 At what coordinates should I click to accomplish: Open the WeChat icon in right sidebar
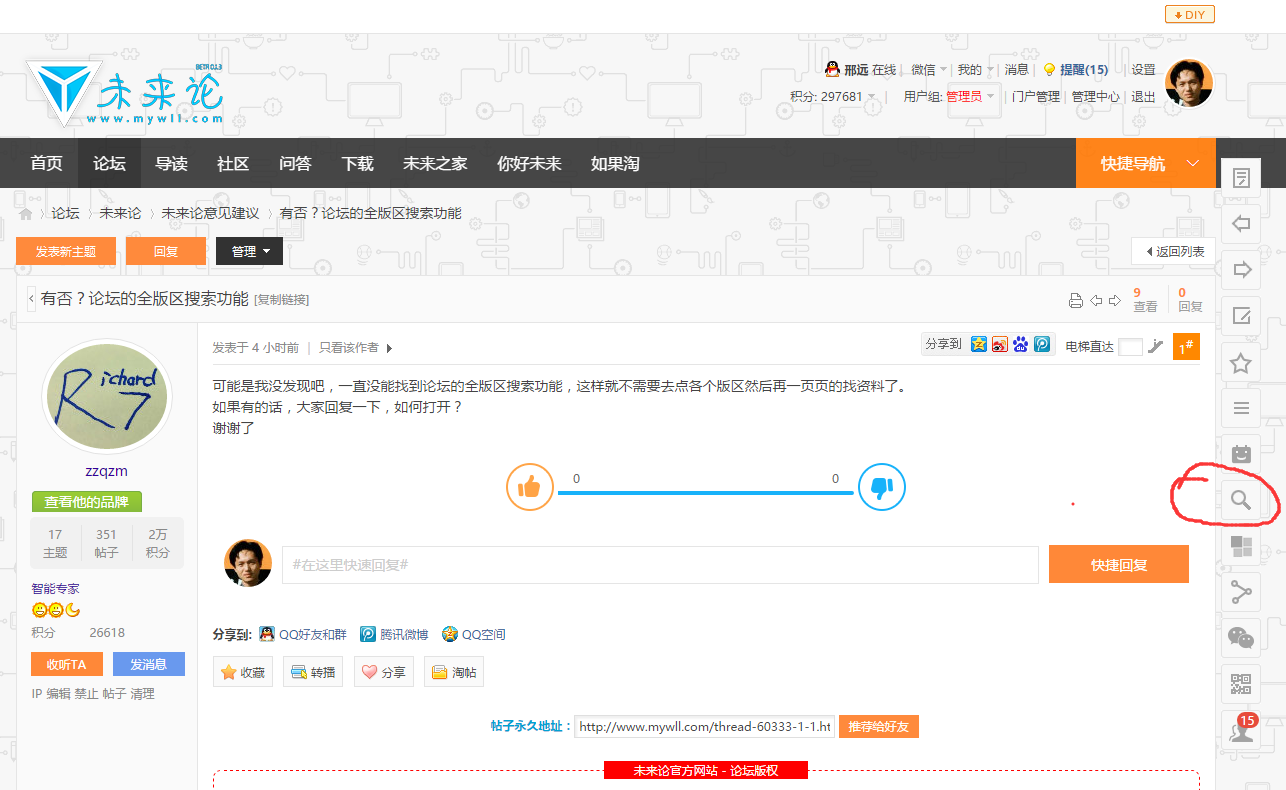[1240, 637]
